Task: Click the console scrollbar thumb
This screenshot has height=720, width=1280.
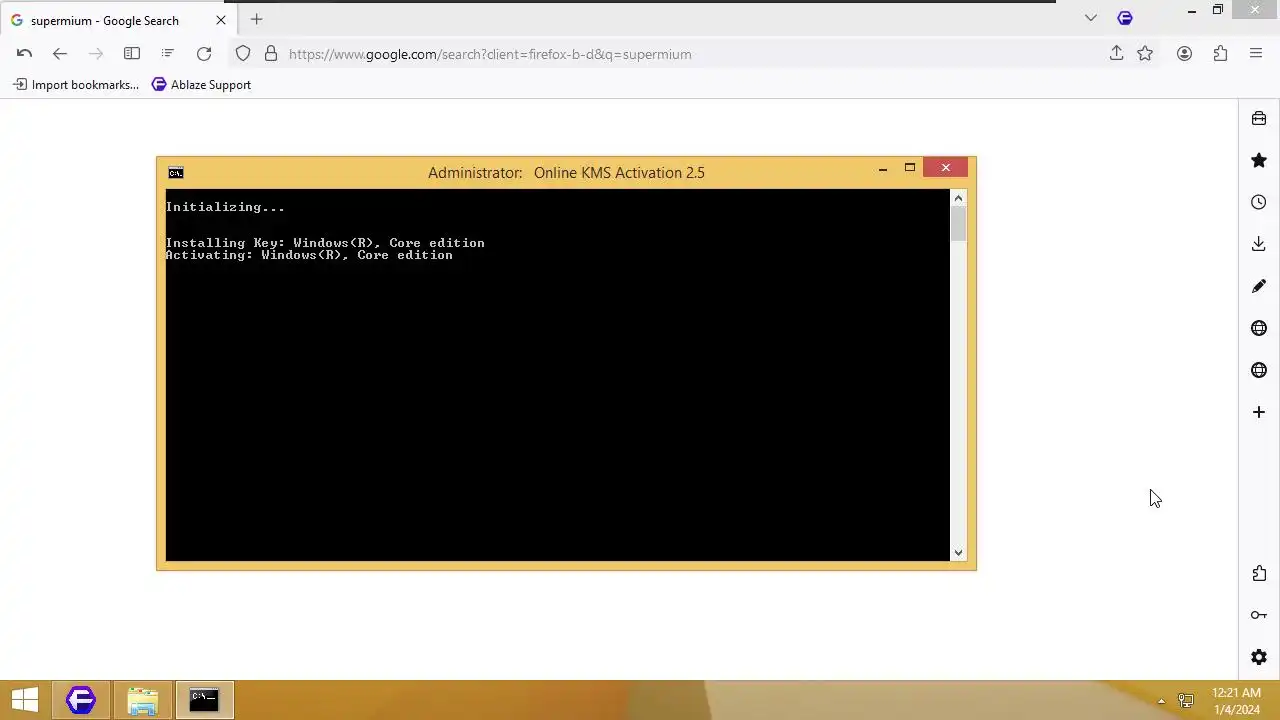Action: (958, 224)
